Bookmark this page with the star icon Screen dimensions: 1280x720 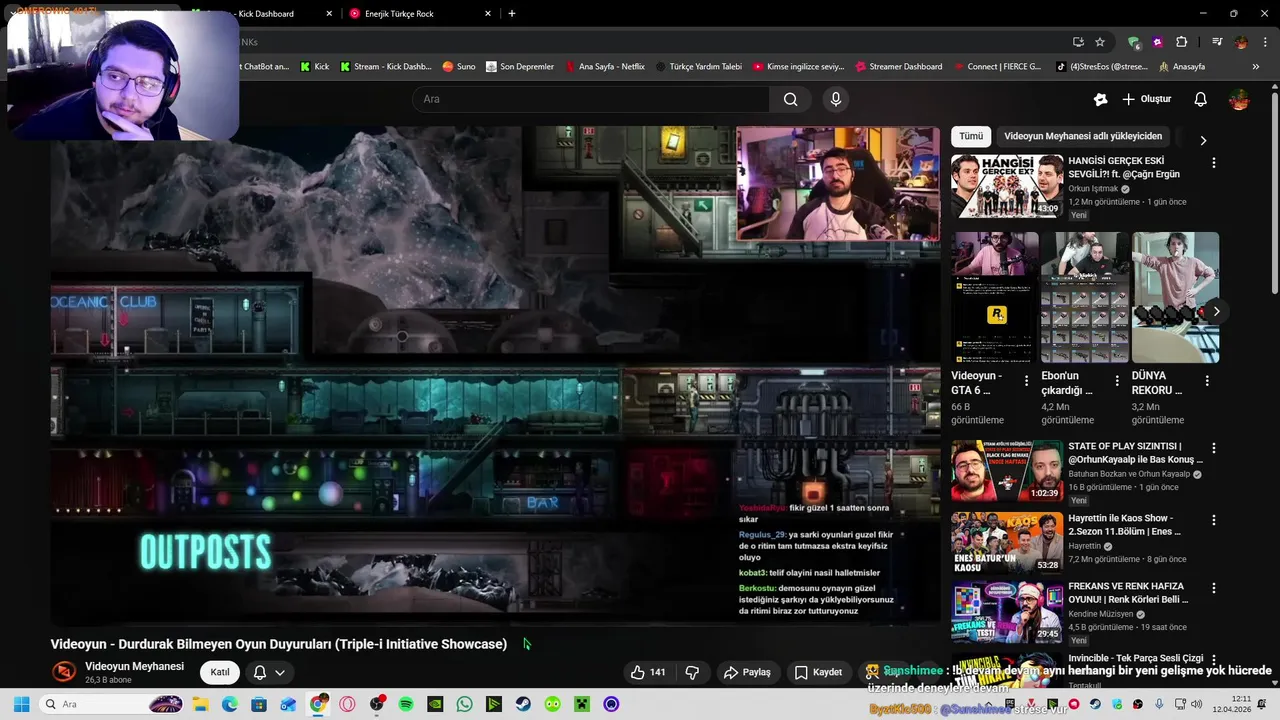(x=1100, y=42)
